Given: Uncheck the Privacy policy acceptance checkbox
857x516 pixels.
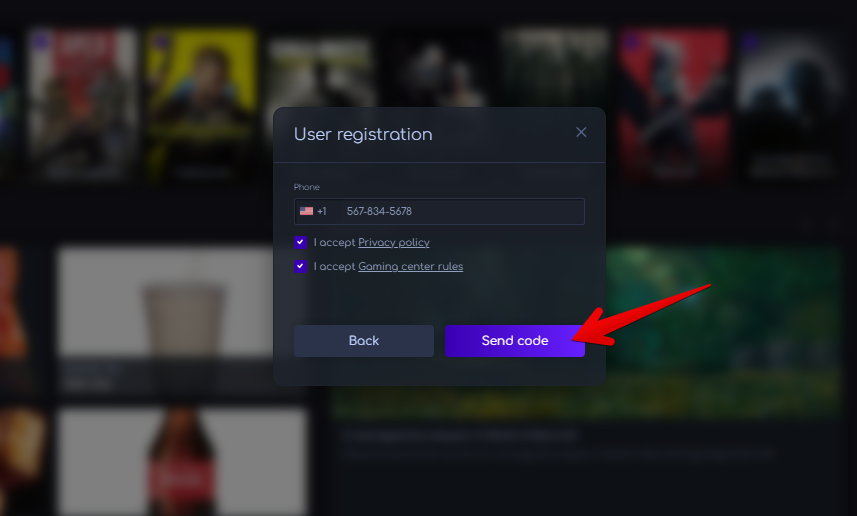Looking at the screenshot, I should [300, 242].
